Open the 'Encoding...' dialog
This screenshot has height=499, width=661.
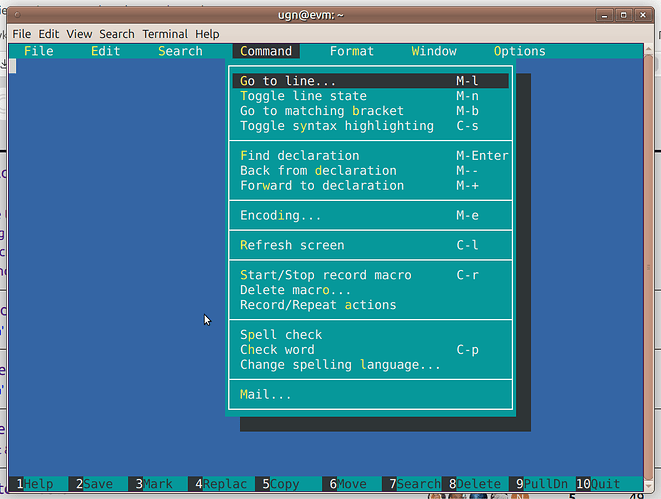(280, 215)
